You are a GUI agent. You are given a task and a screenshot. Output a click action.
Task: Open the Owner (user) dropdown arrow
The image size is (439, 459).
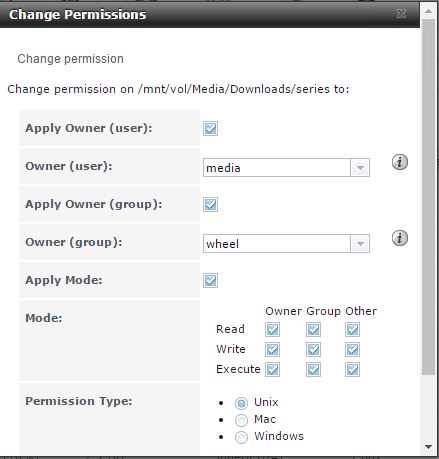(x=360, y=168)
